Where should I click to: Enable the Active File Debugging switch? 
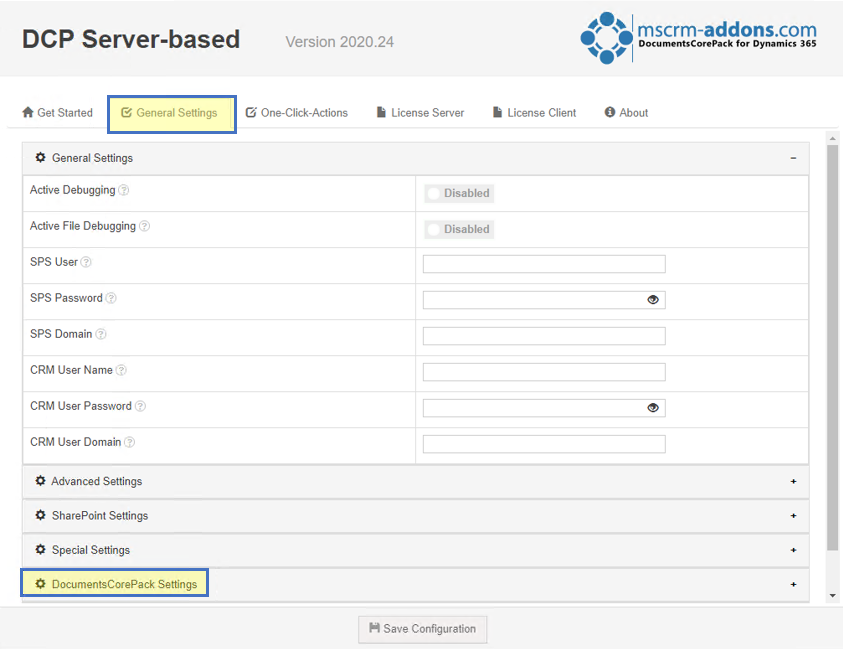click(459, 229)
